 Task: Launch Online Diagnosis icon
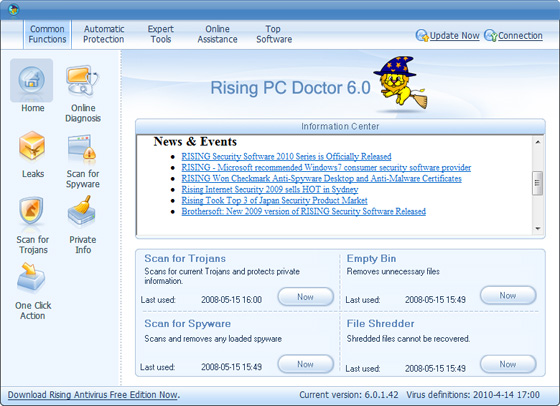coord(82,81)
